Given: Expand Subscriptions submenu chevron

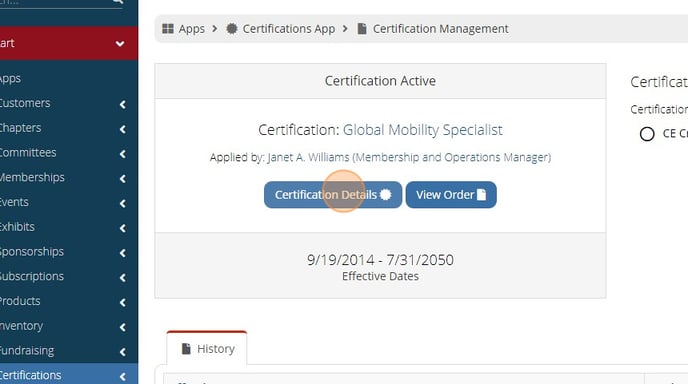Looking at the screenshot, I should pyautogui.click(x=122, y=277).
